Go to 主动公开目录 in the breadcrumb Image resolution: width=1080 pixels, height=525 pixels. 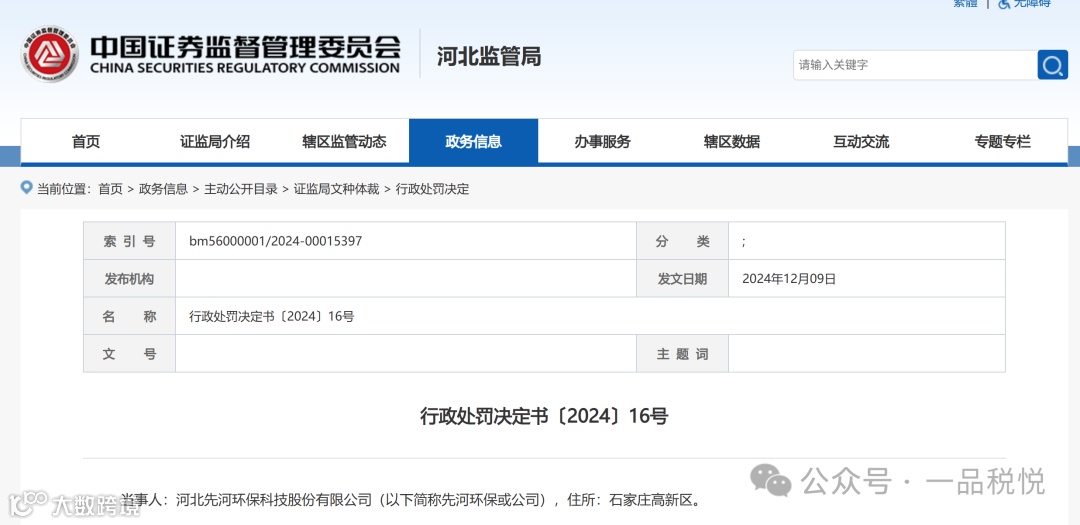(x=240, y=189)
